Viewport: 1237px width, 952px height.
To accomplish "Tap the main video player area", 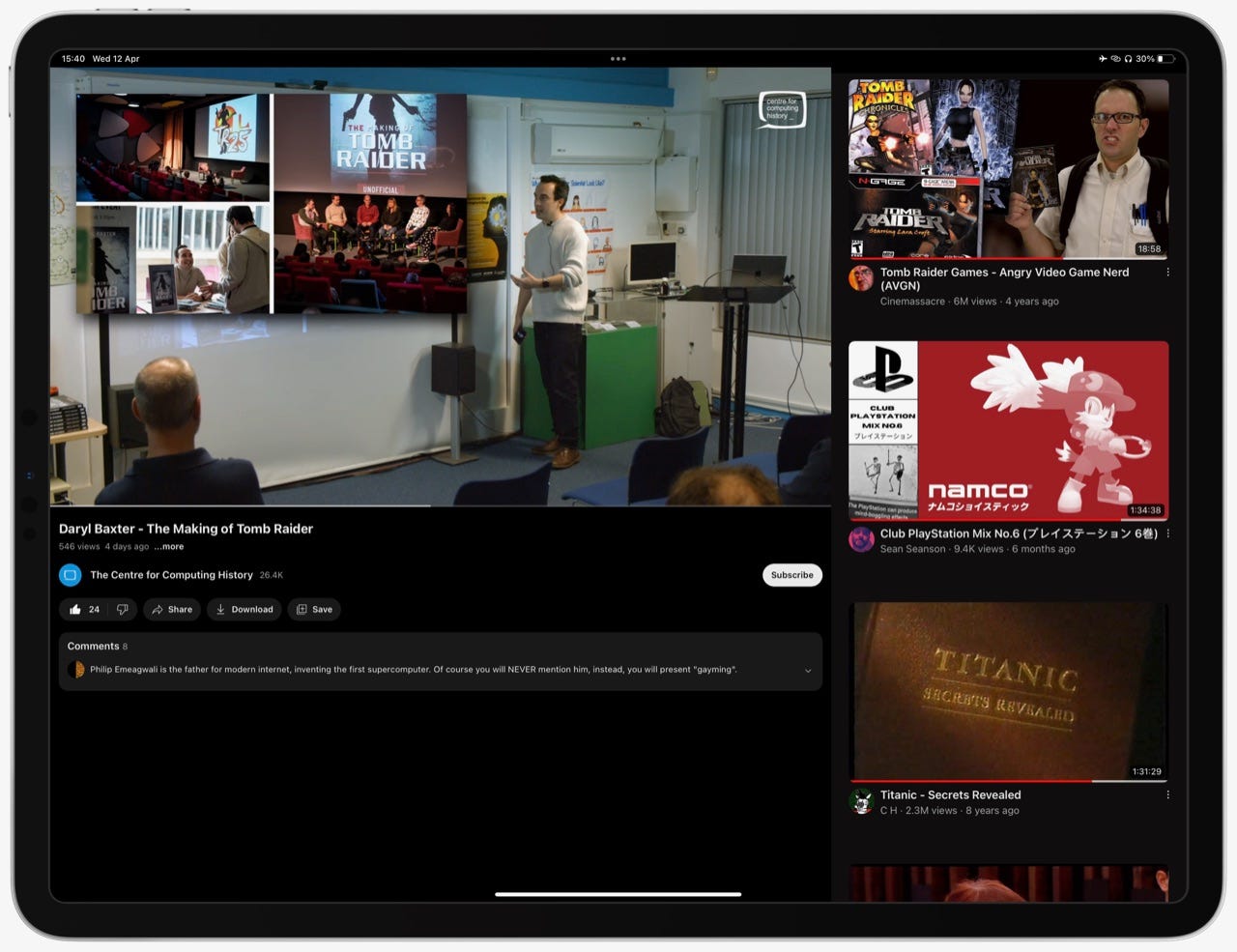I will point(441,287).
